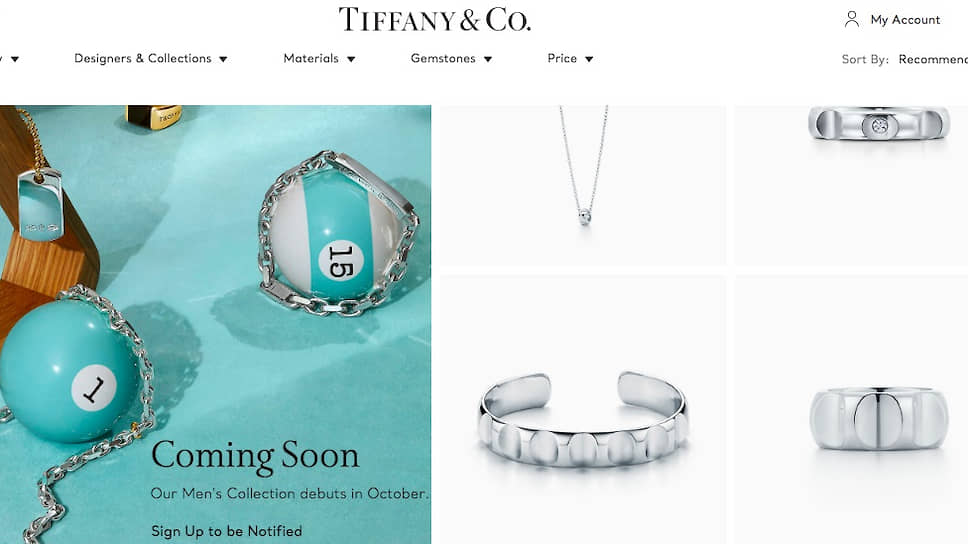Open the Sort By Recommended selector
Image resolution: width=968 pixels, height=544 pixels.
(x=933, y=59)
